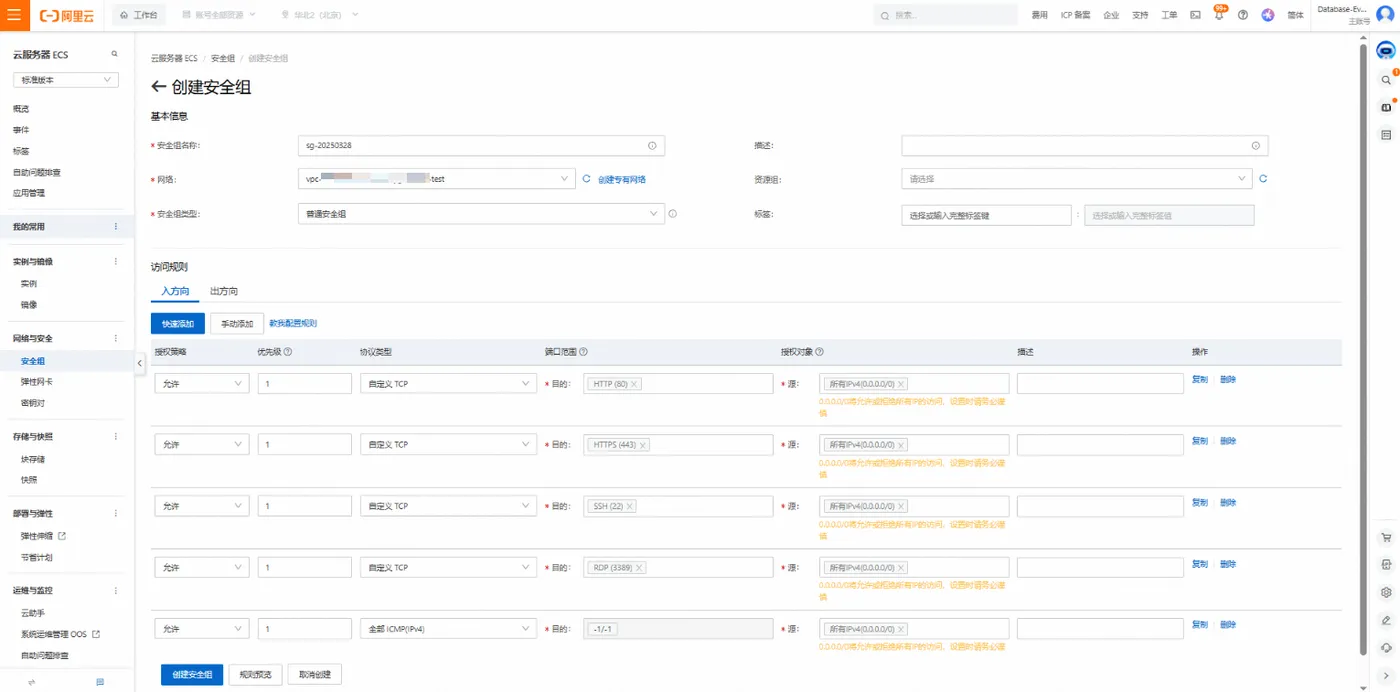Collapse the left sidebar with the arrow handle
Screen dimensions: 1400x692
[x=140, y=363]
